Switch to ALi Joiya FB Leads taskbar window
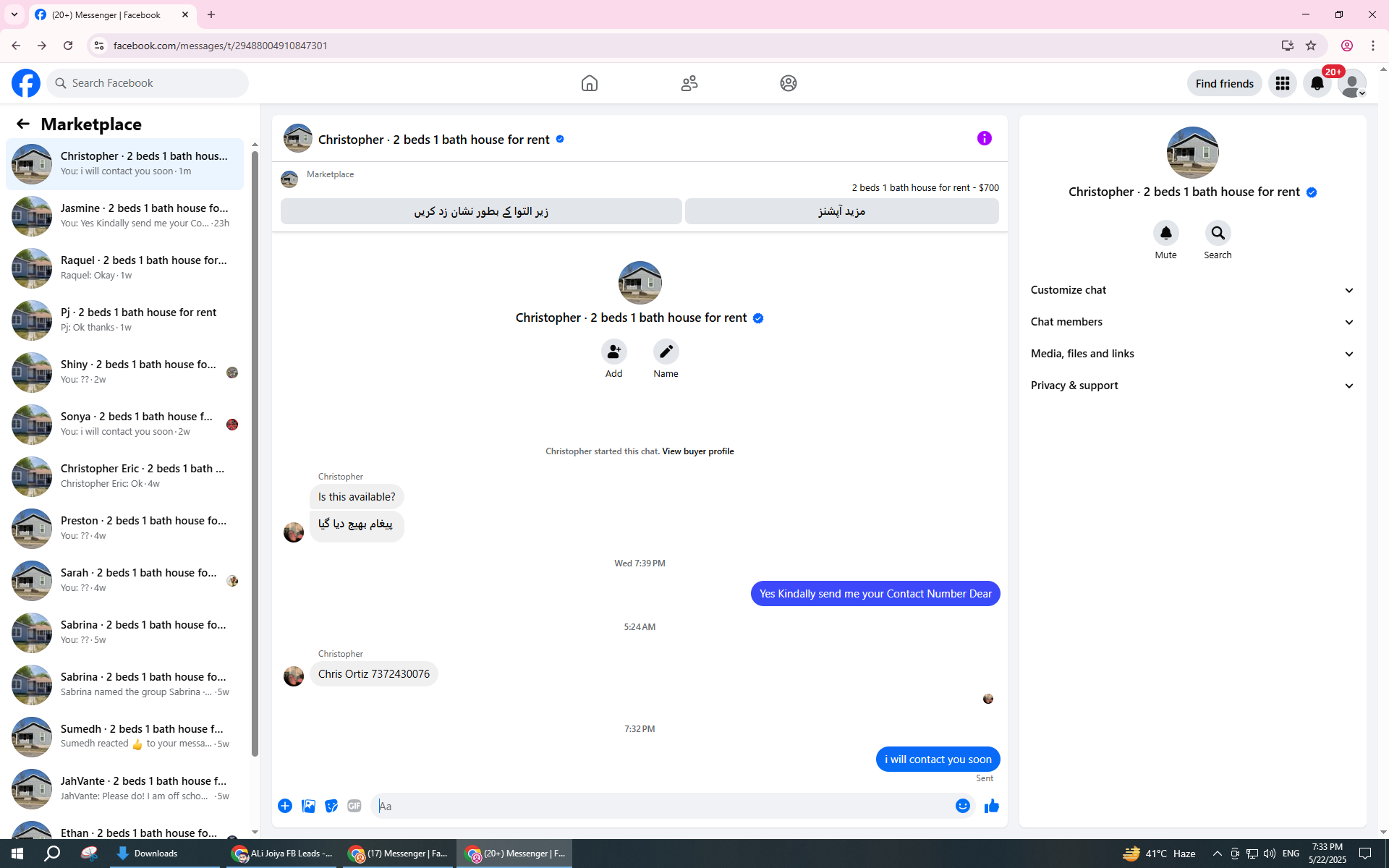1389x868 pixels. pos(281,854)
